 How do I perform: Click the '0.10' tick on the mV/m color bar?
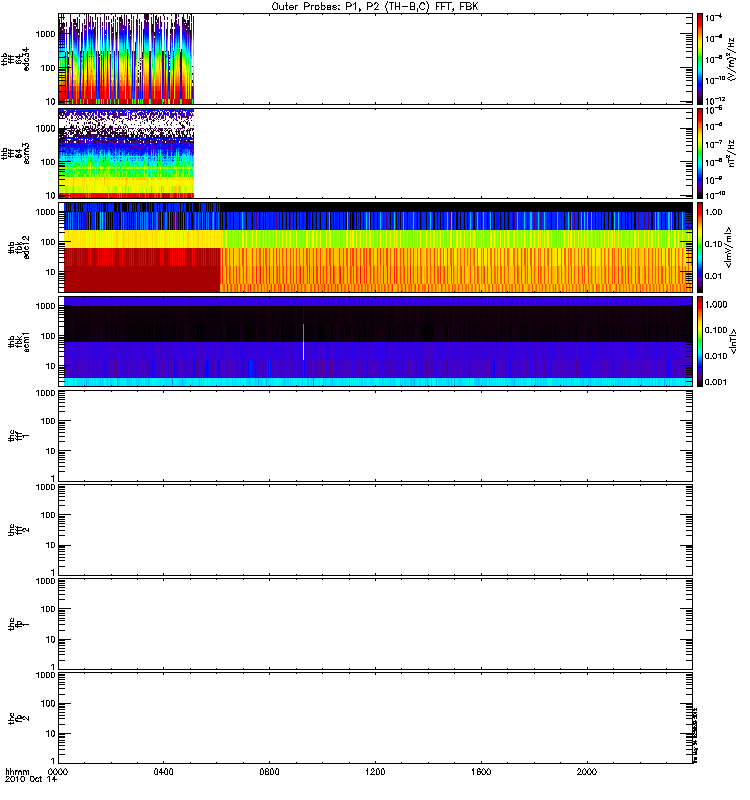pos(713,244)
